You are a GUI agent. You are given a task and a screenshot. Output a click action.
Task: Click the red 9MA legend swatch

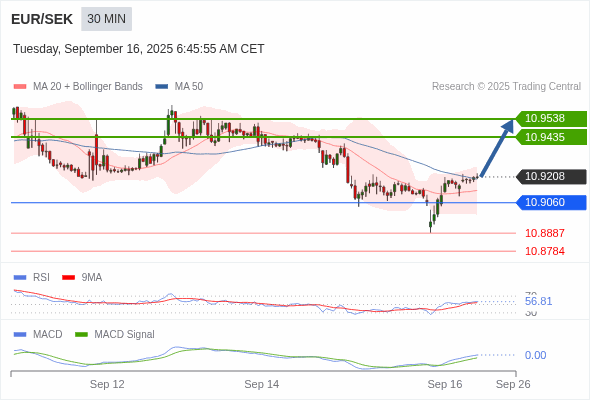coord(68,278)
